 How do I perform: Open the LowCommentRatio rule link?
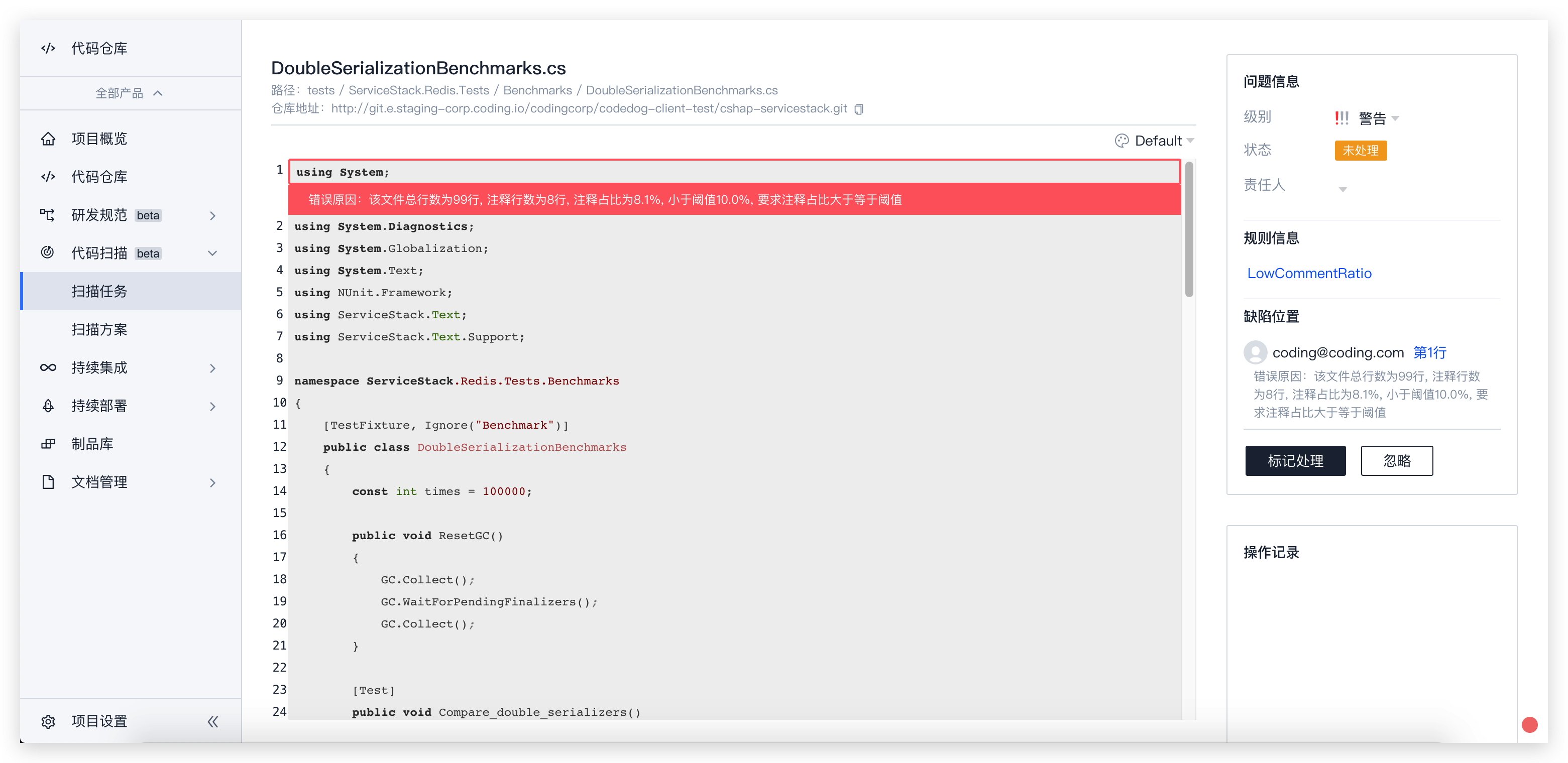[1309, 273]
